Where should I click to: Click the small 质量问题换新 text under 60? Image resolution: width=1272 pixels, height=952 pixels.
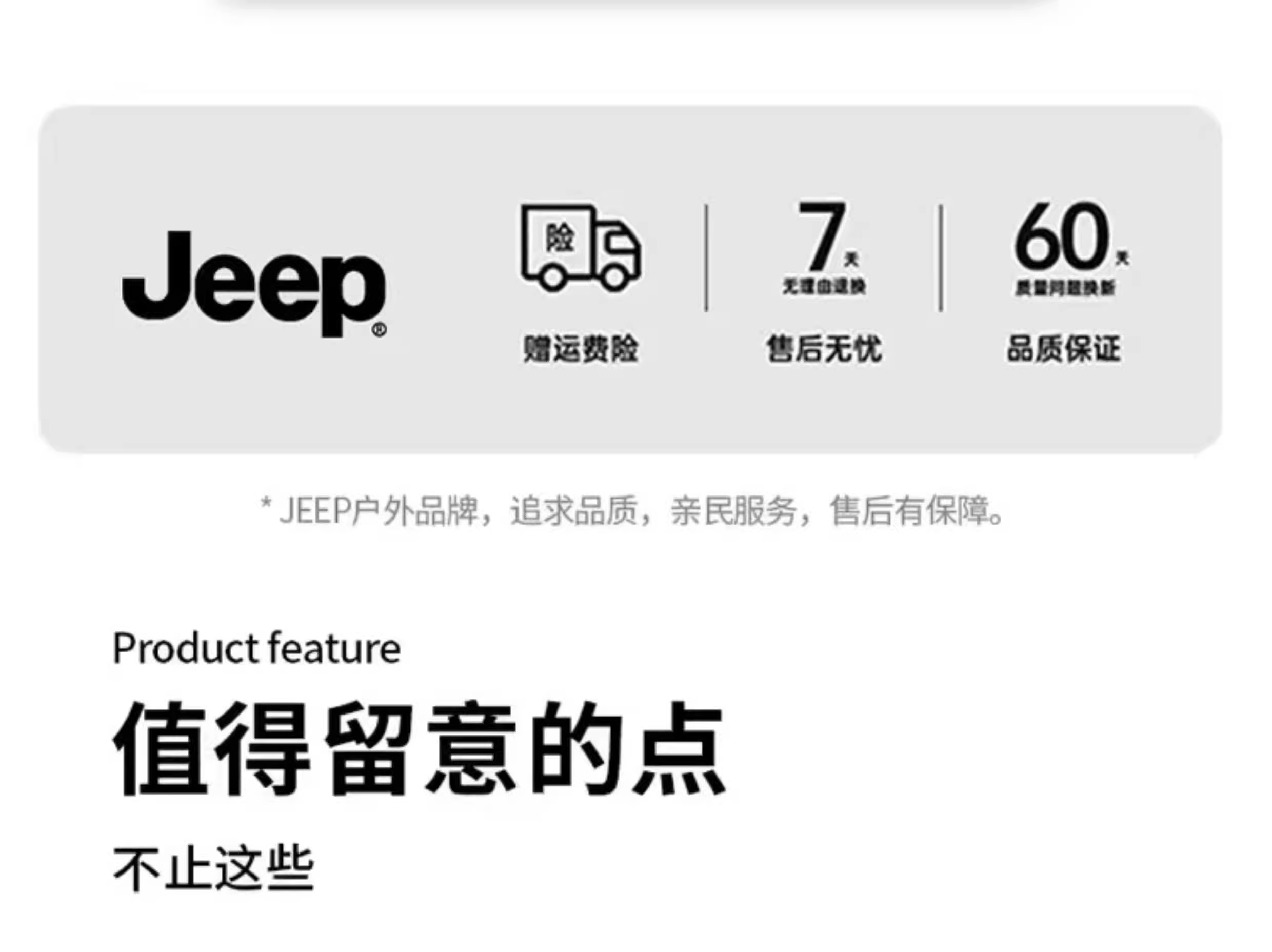tap(1065, 288)
